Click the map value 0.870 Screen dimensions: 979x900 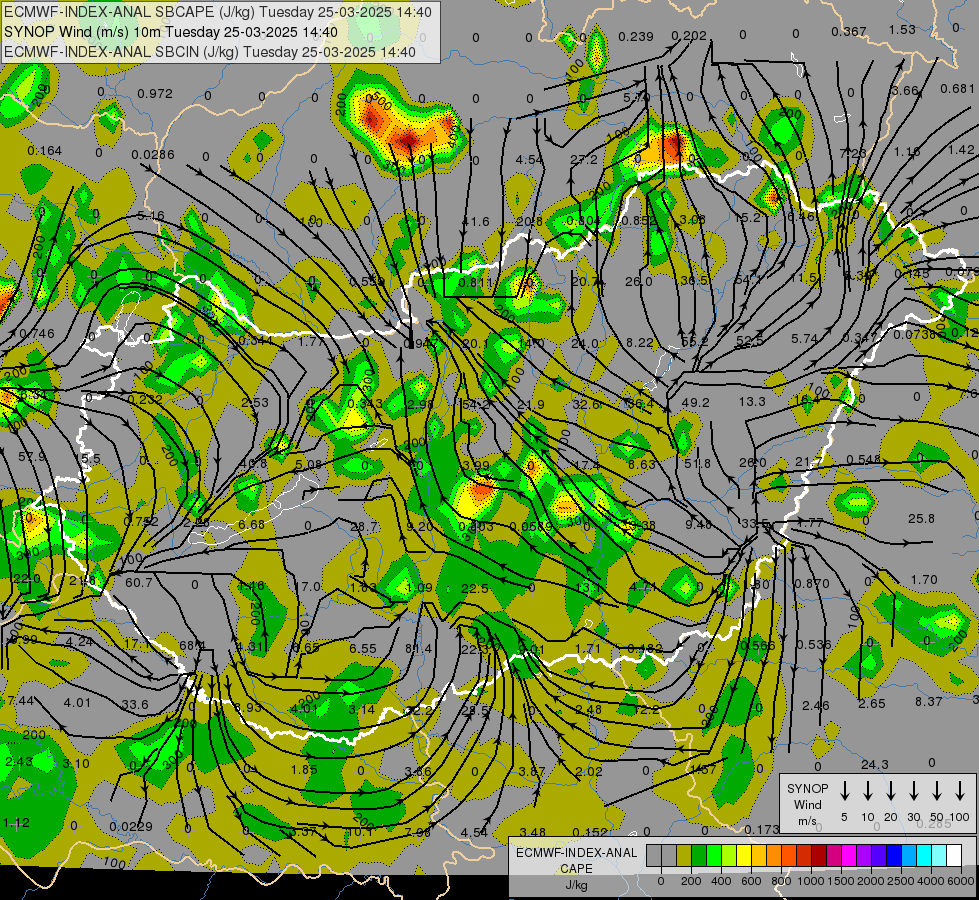tap(812, 583)
